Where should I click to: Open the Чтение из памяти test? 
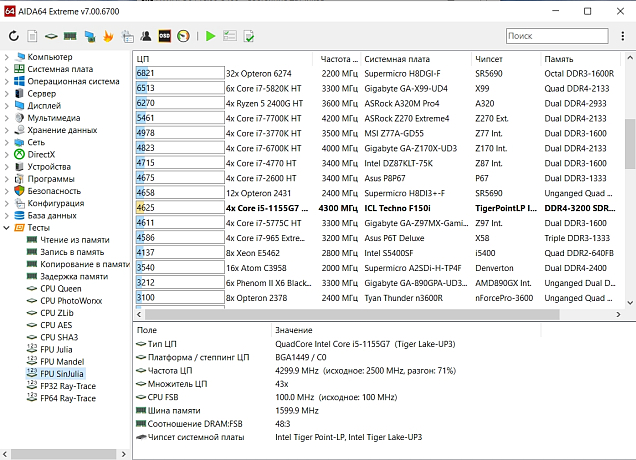point(74,240)
